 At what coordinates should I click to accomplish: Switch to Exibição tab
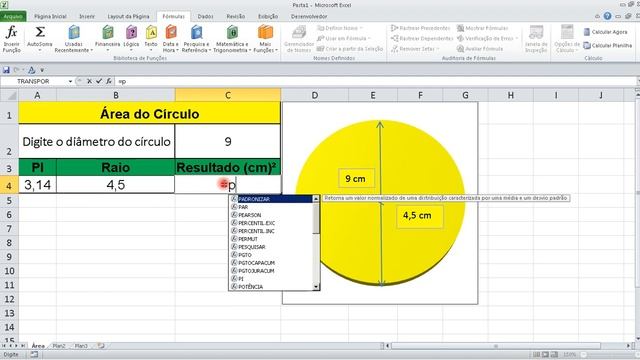[268, 17]
